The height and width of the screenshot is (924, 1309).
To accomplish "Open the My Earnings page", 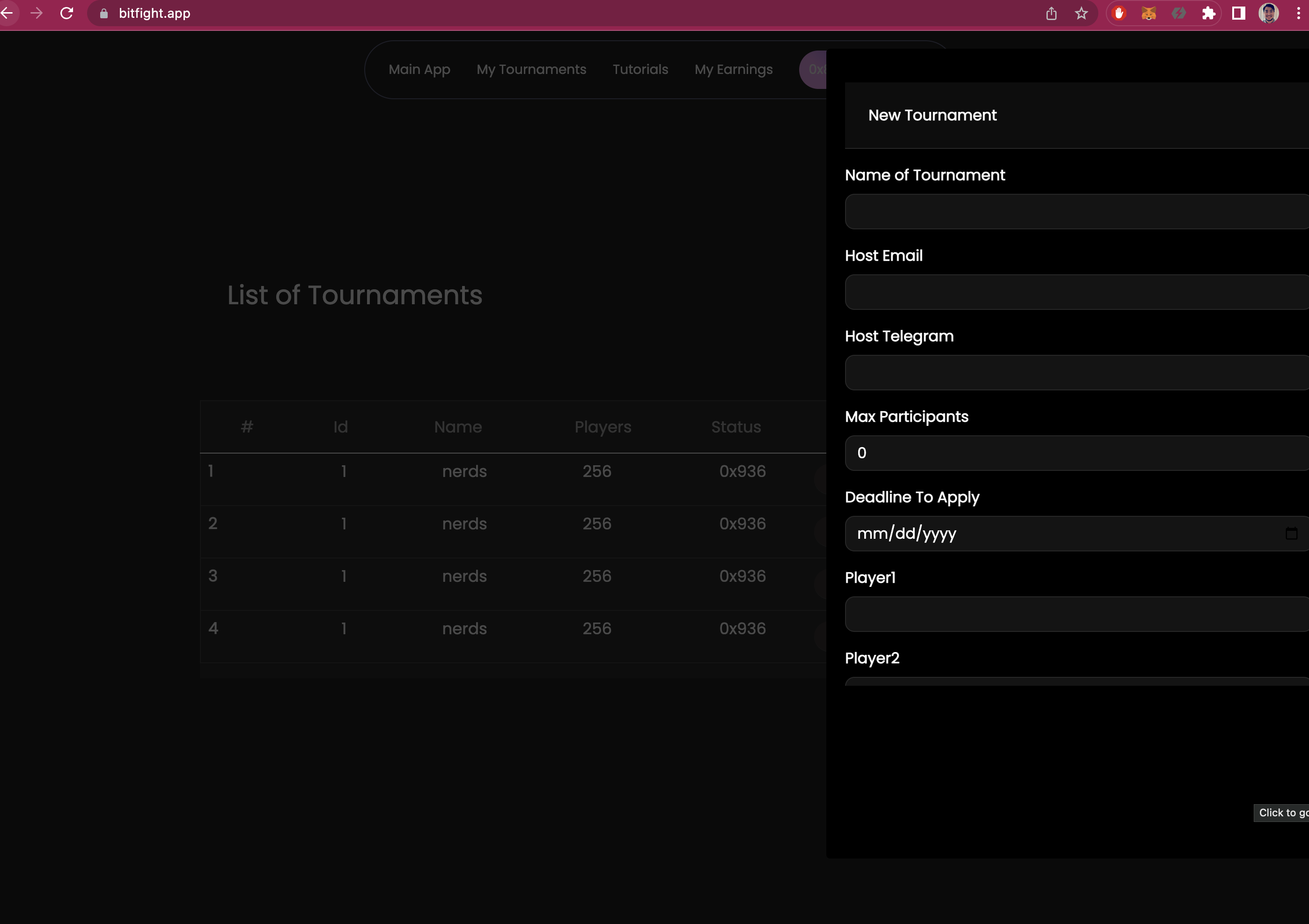I will tap(733, 70).
